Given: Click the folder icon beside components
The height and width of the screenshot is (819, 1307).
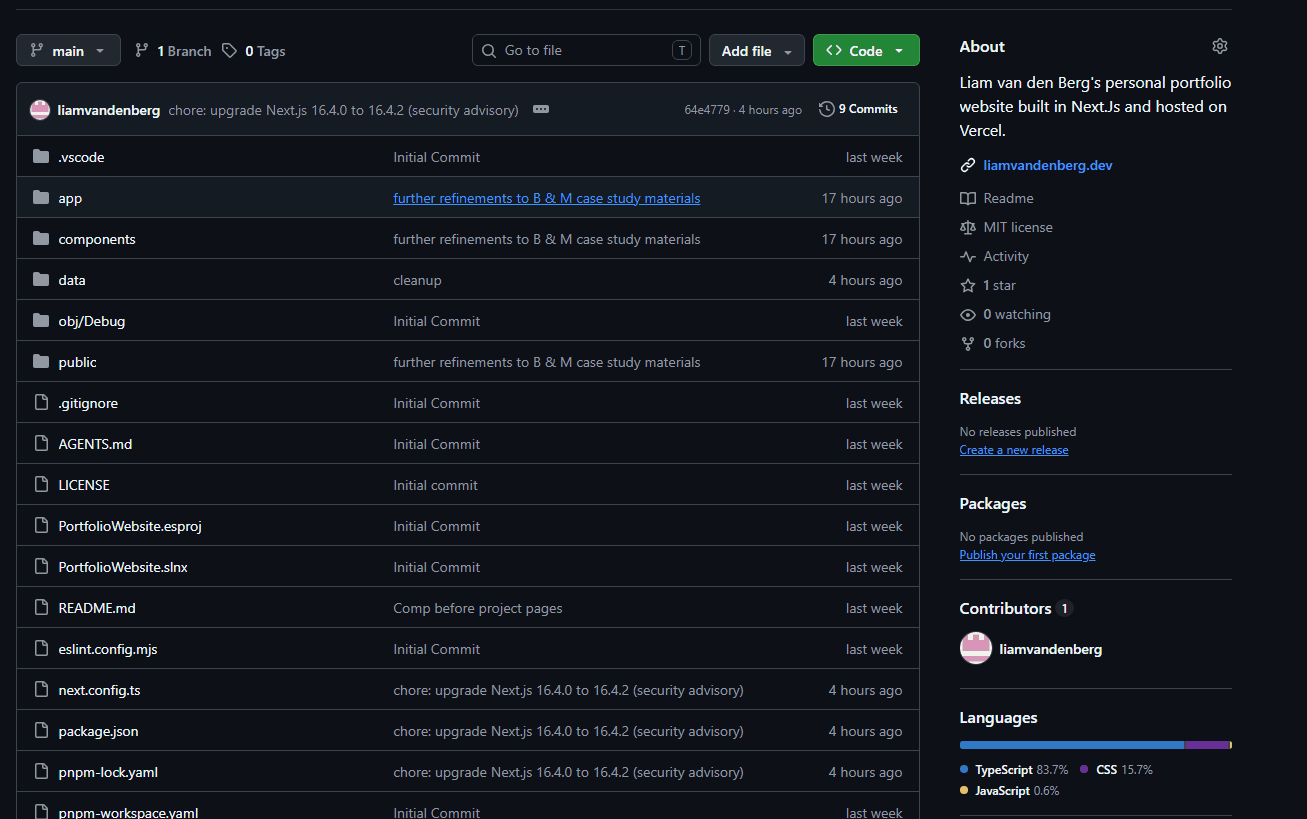Looking at the screenshot, I should tap(41, 239).
